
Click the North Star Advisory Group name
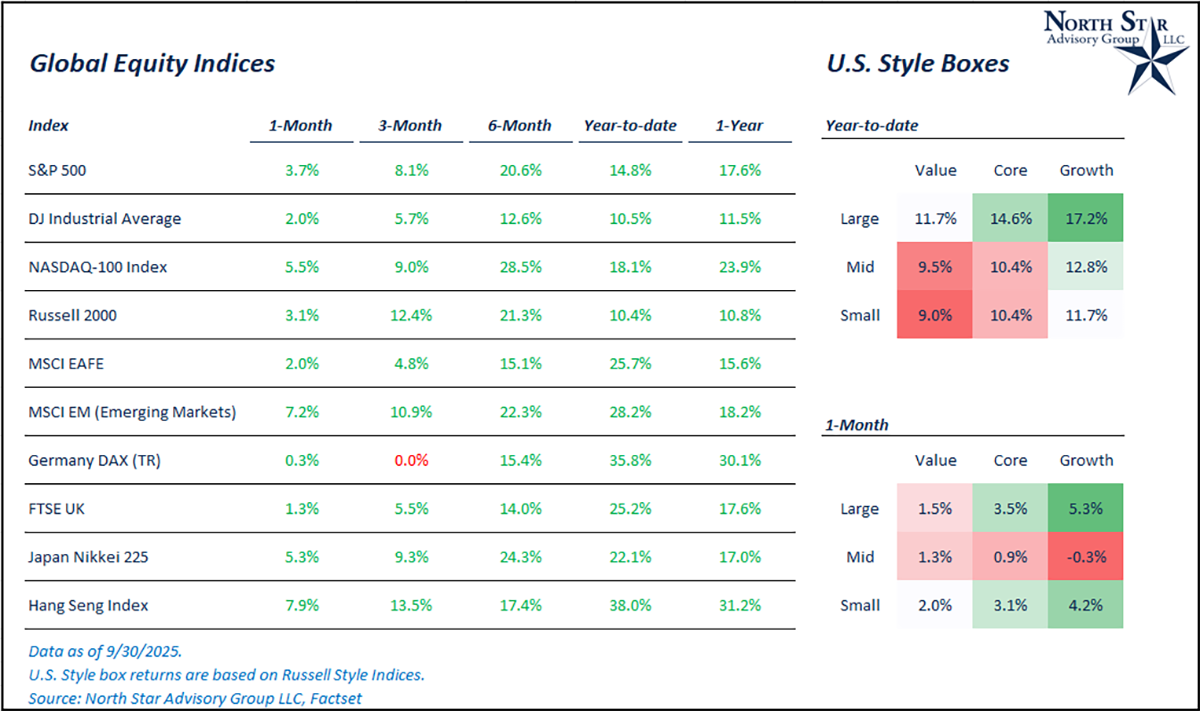tap(1096, 28)
